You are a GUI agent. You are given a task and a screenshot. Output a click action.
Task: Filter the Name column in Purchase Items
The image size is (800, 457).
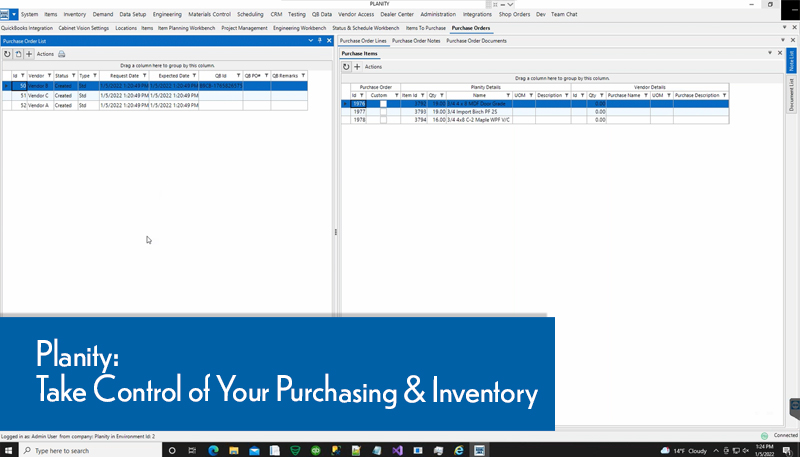(508, 95)
